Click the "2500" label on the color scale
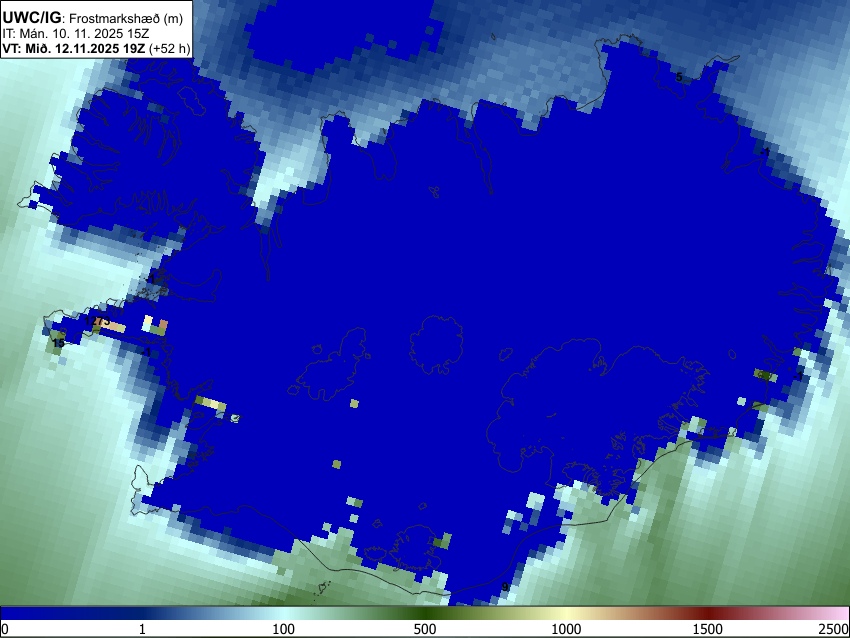 (834, 629)
